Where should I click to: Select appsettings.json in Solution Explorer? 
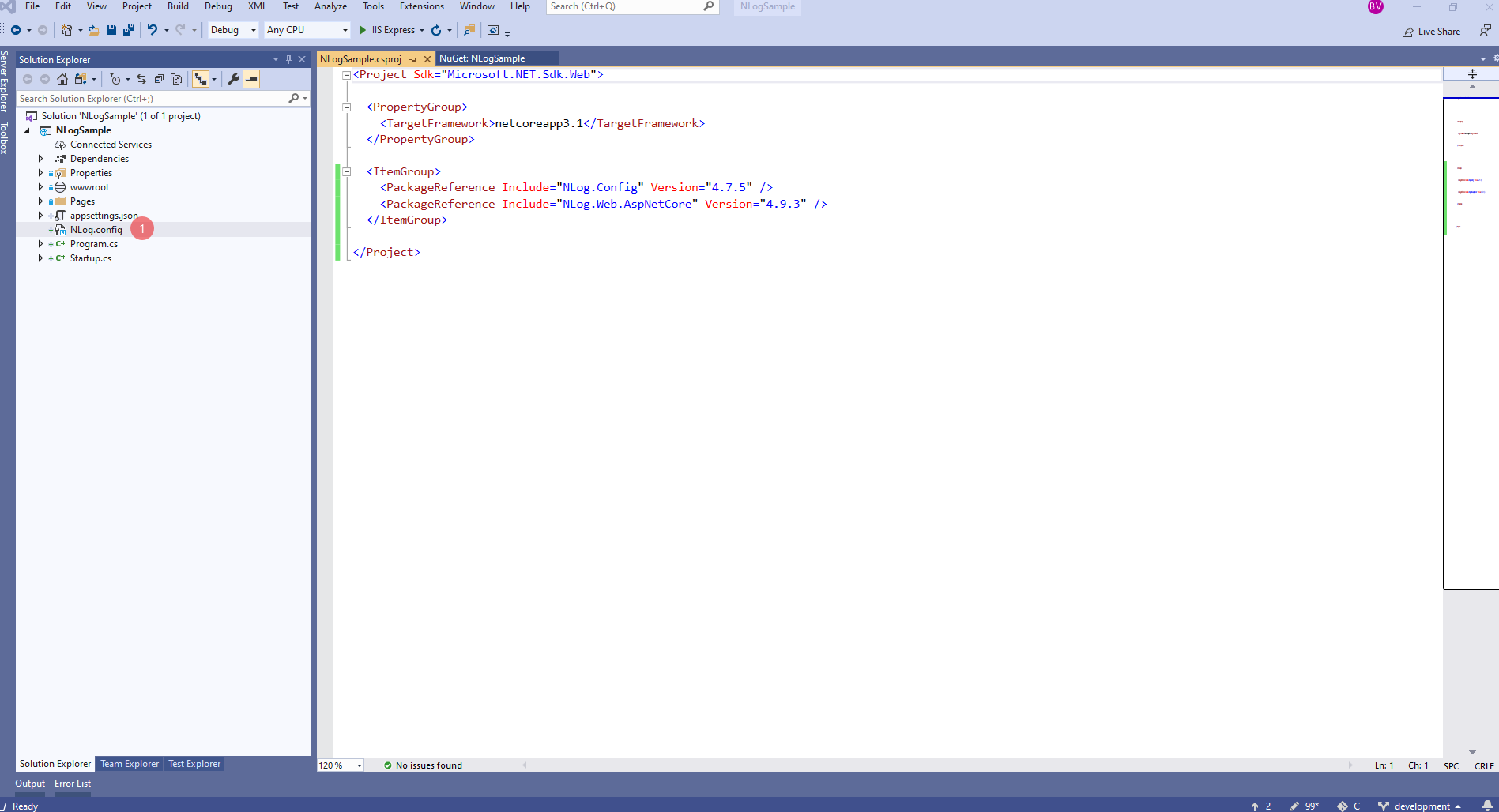click(x=104, y=216)
